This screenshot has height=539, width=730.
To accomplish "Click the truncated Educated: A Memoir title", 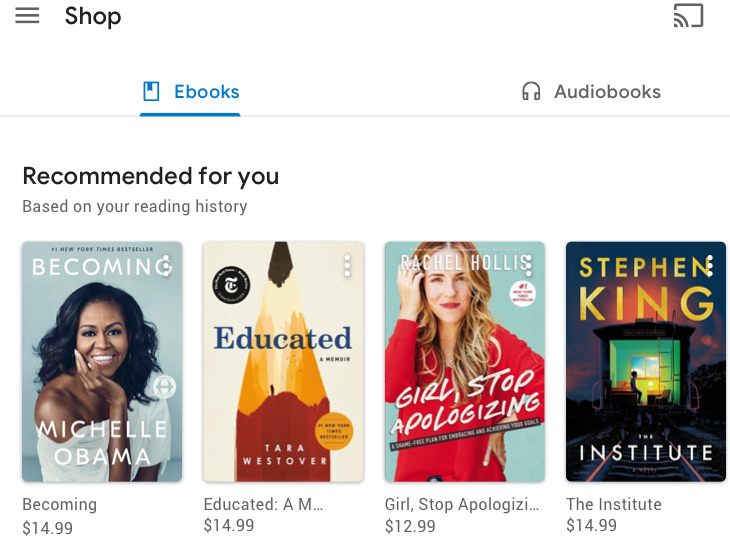I will click(263, 504).
